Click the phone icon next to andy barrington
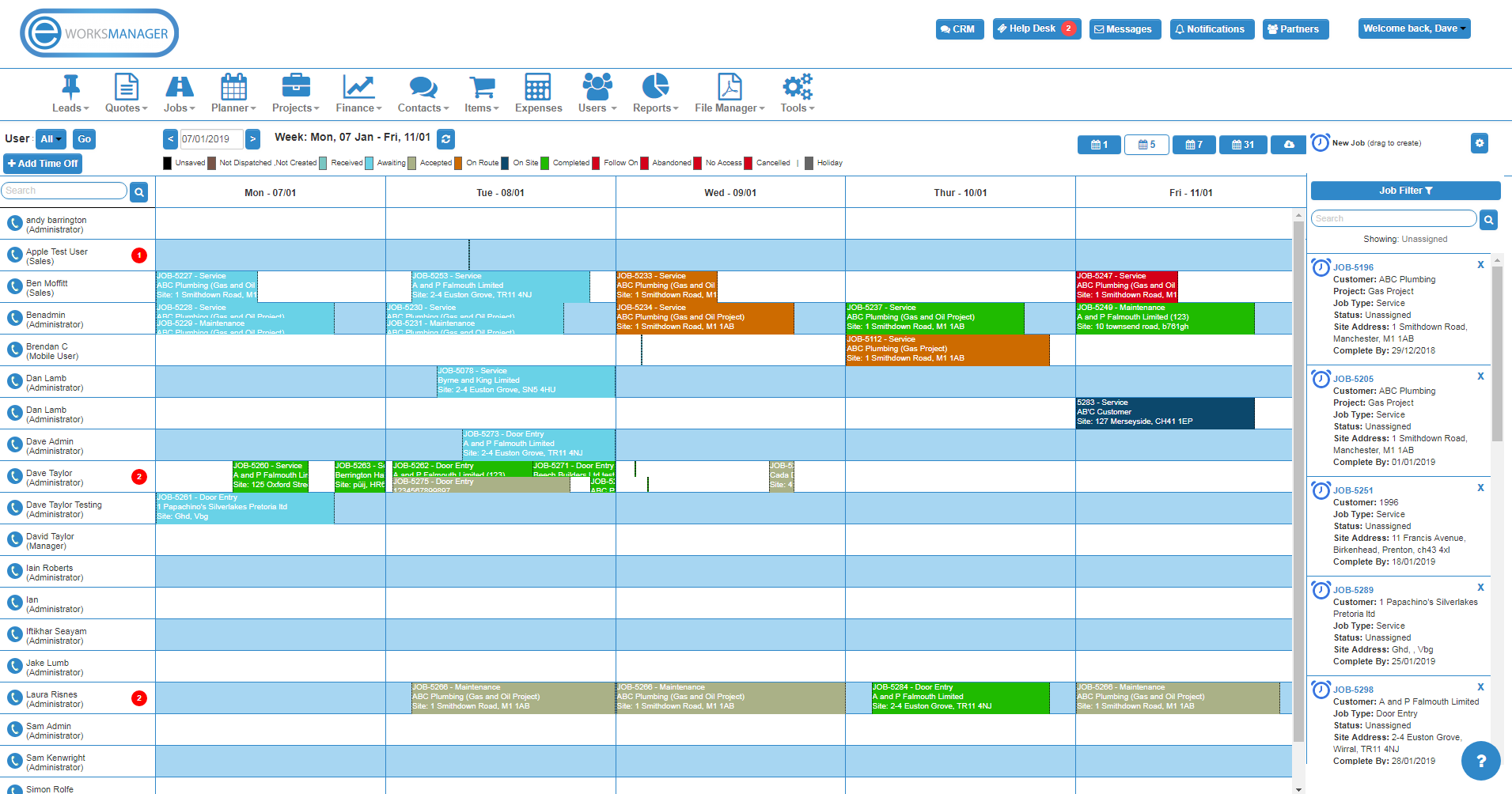 16,223
